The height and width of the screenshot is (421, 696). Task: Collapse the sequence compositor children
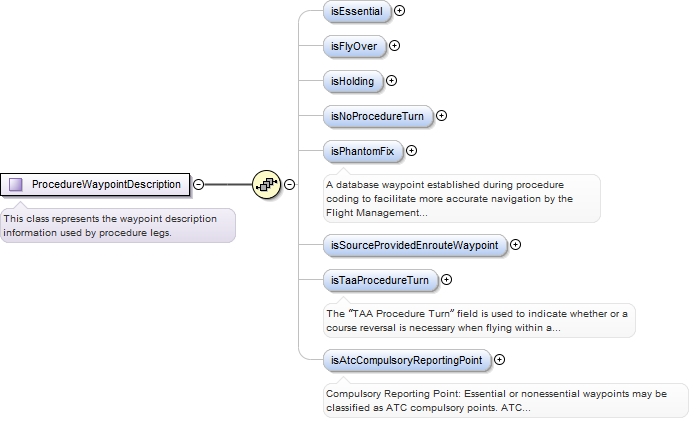(290, 184)
